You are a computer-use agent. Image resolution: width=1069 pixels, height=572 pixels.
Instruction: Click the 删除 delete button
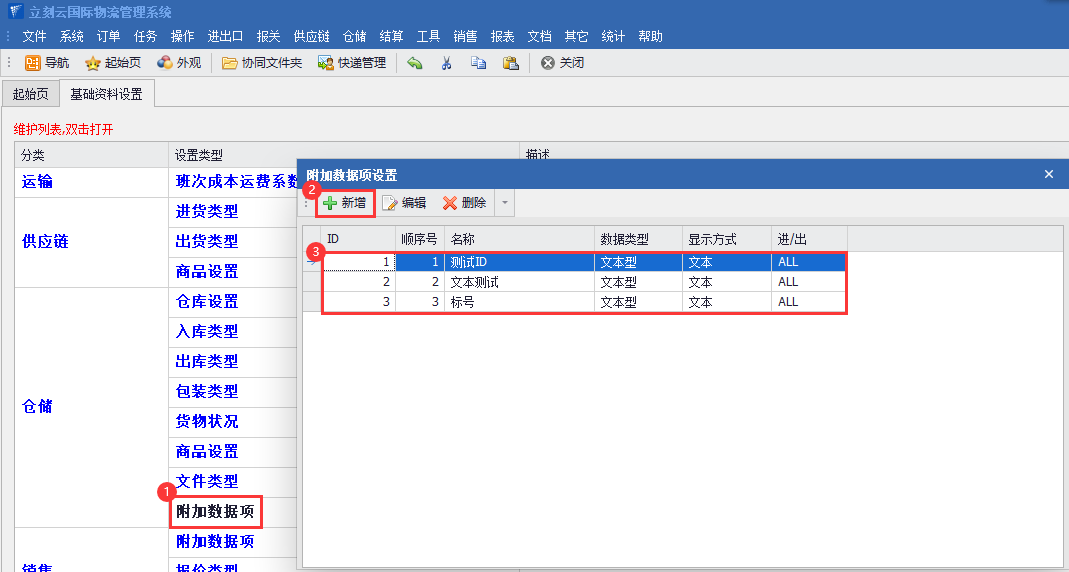[x=464, y=203]
